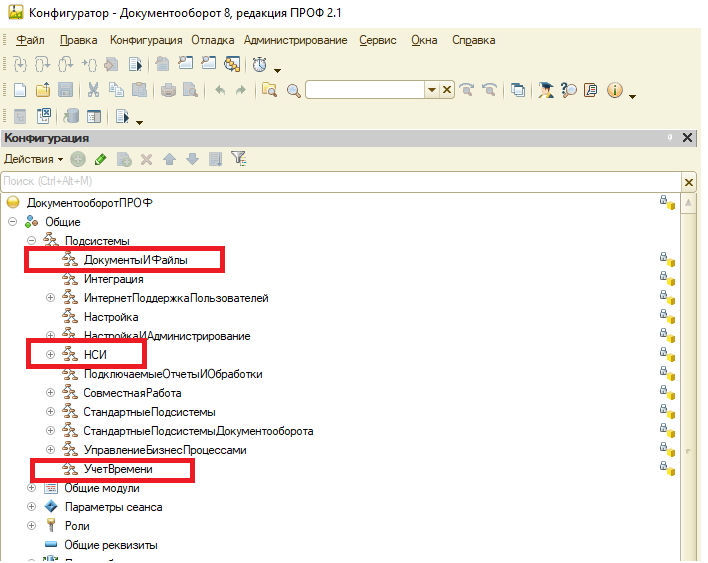
Task: Open the Syntax Assistant graduate icon
Action: point(546,90)
